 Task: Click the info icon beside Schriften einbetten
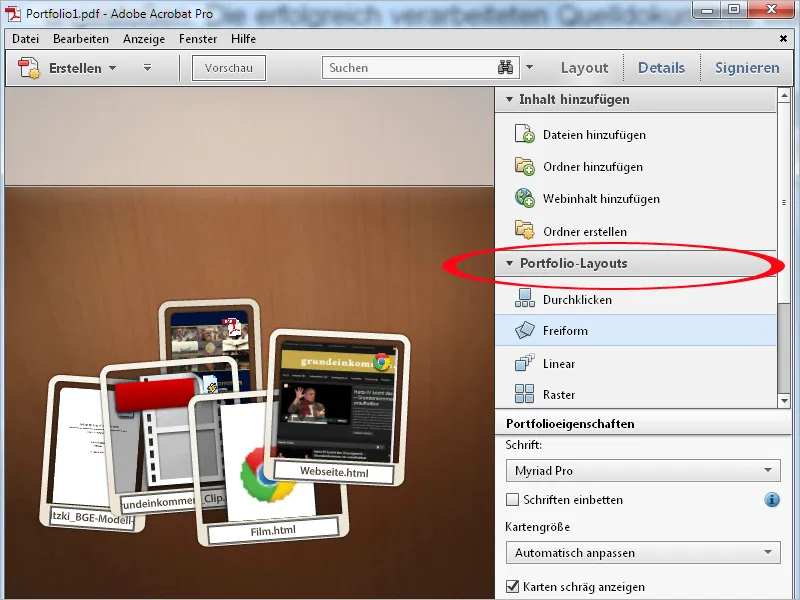click(x=772, y=499)
